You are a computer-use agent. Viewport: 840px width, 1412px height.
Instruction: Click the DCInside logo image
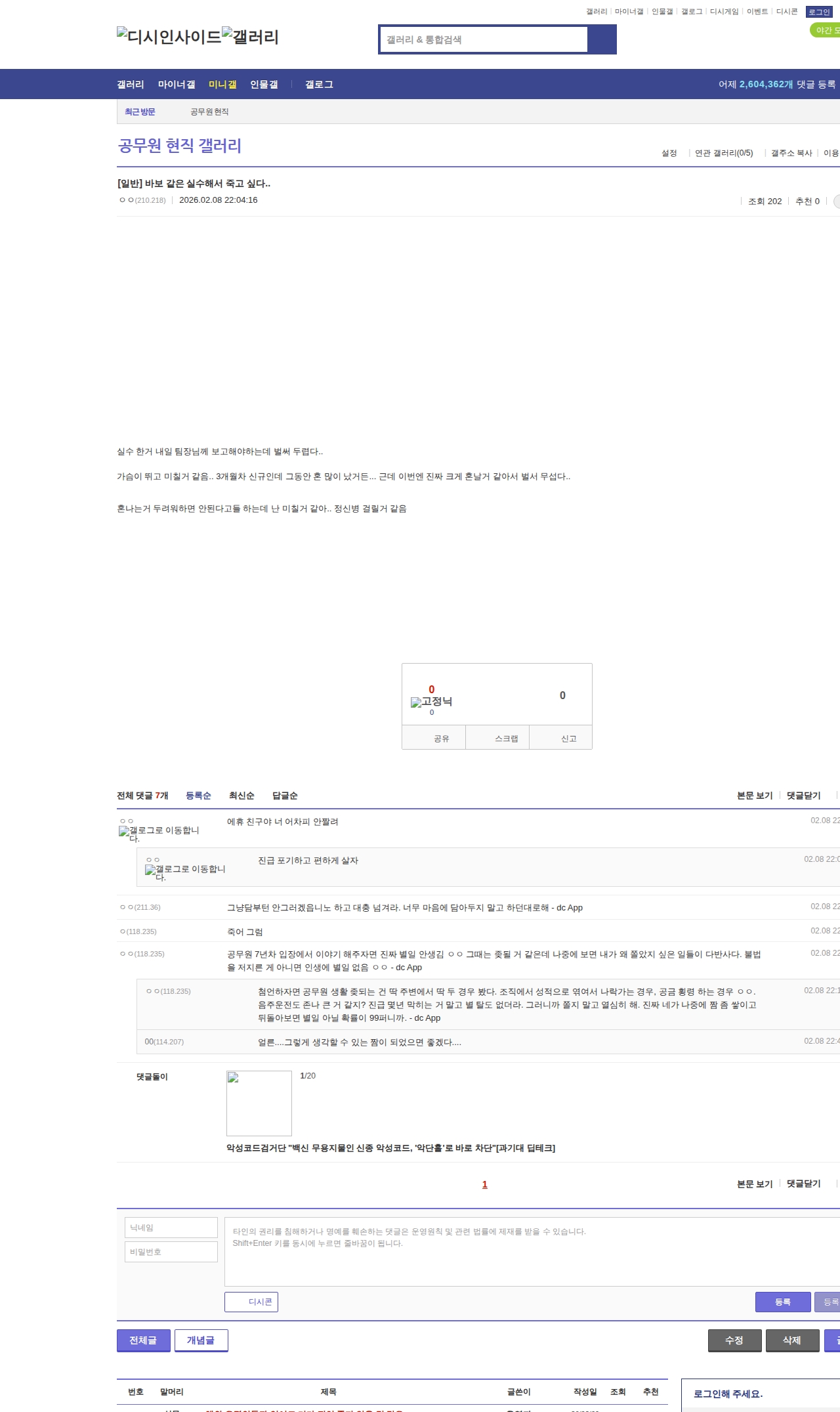(x=169, y=37)
